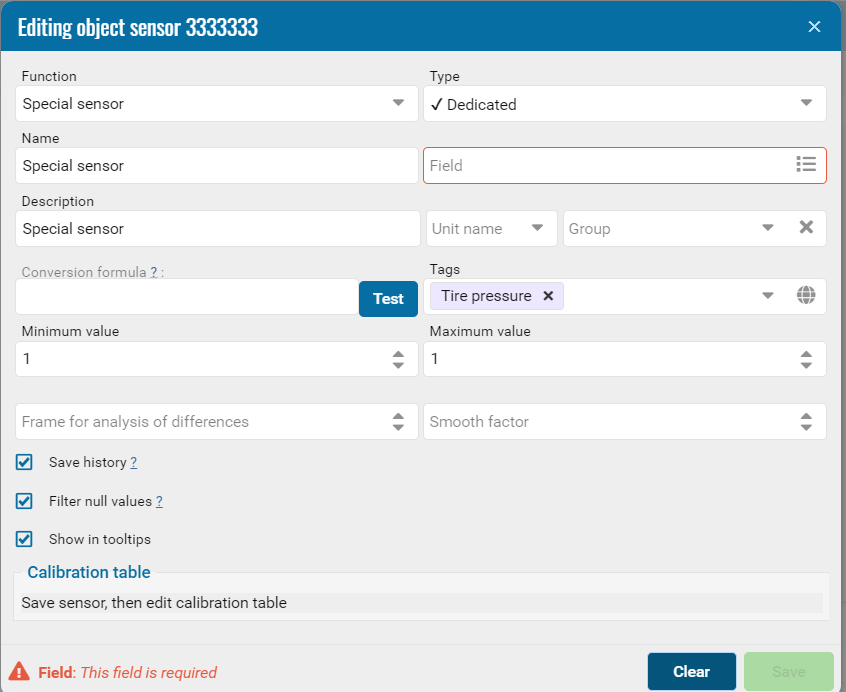Click into the Name text field
Screen dimensions: 846x692
pos(216,166)
